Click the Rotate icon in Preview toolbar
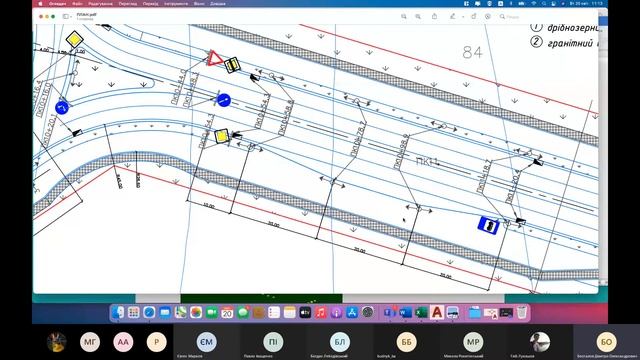Screen dimensions: 640x360 pos(473,16)
